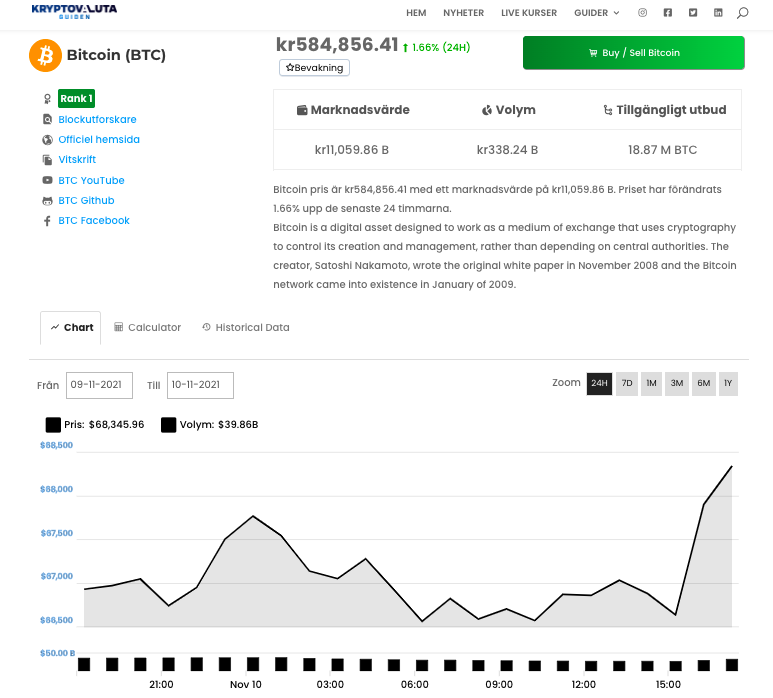The width and height of the screenshot is (773, 698).
Task: Open the BTC Facebook link
Action: point(94,221)
